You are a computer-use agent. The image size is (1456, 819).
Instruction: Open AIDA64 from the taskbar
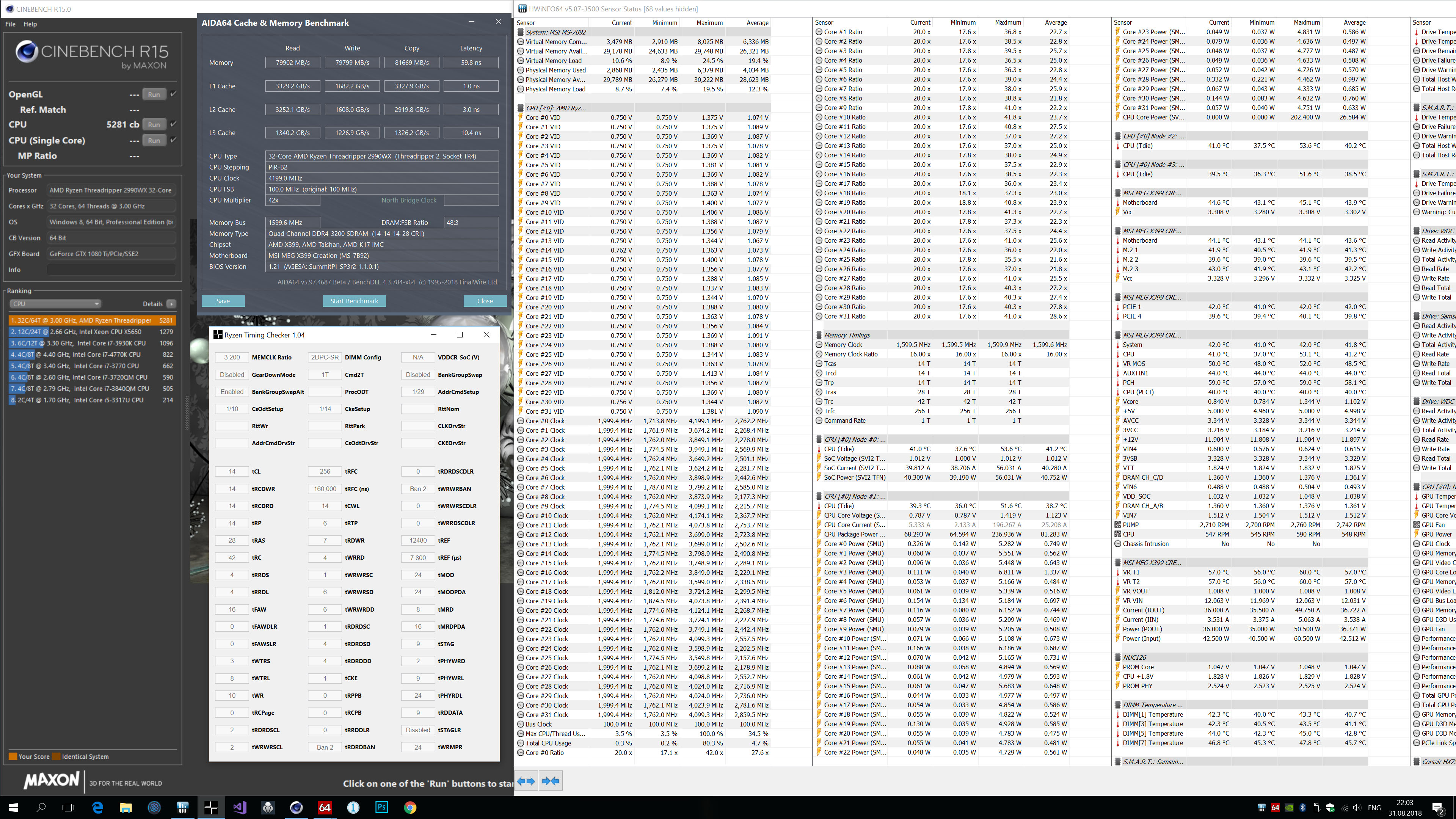(x=325, y=807)
